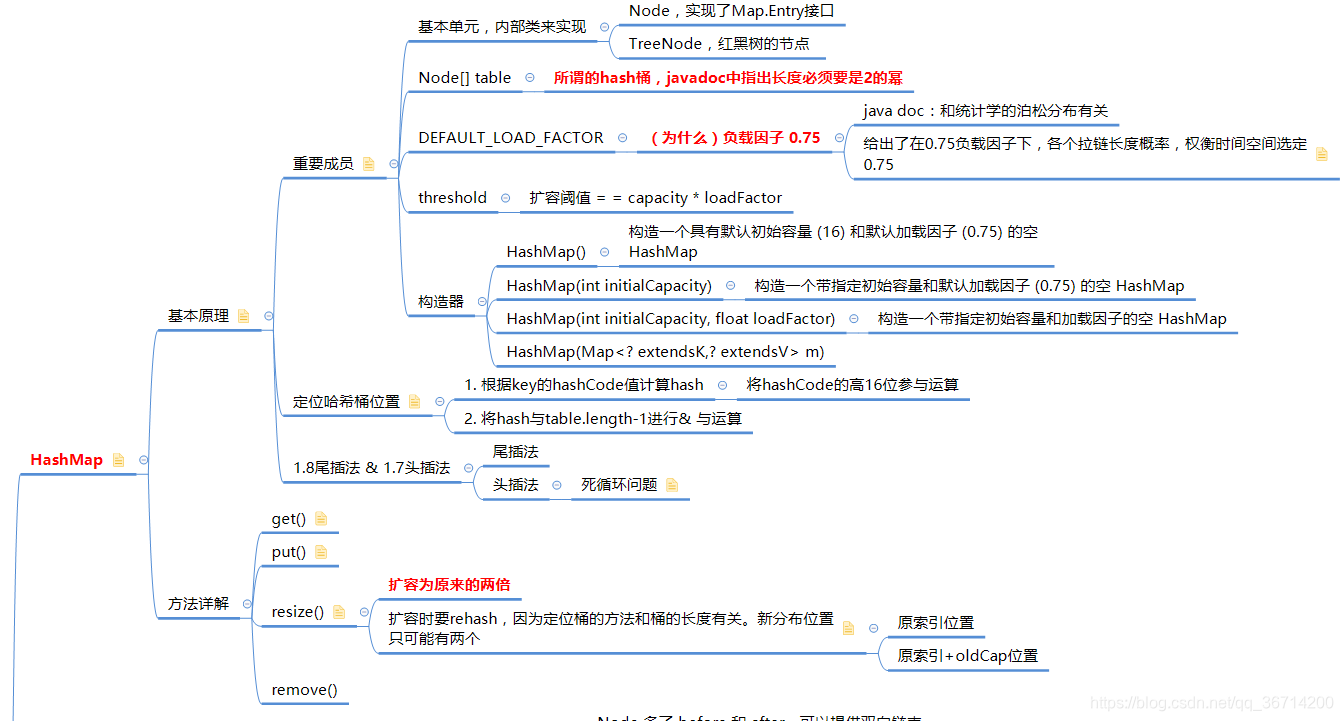Select the DEFAULT_LOAD_FACTOR topic
The width and height of the screenshot is (1343, 721).
[x=511, y=138]
